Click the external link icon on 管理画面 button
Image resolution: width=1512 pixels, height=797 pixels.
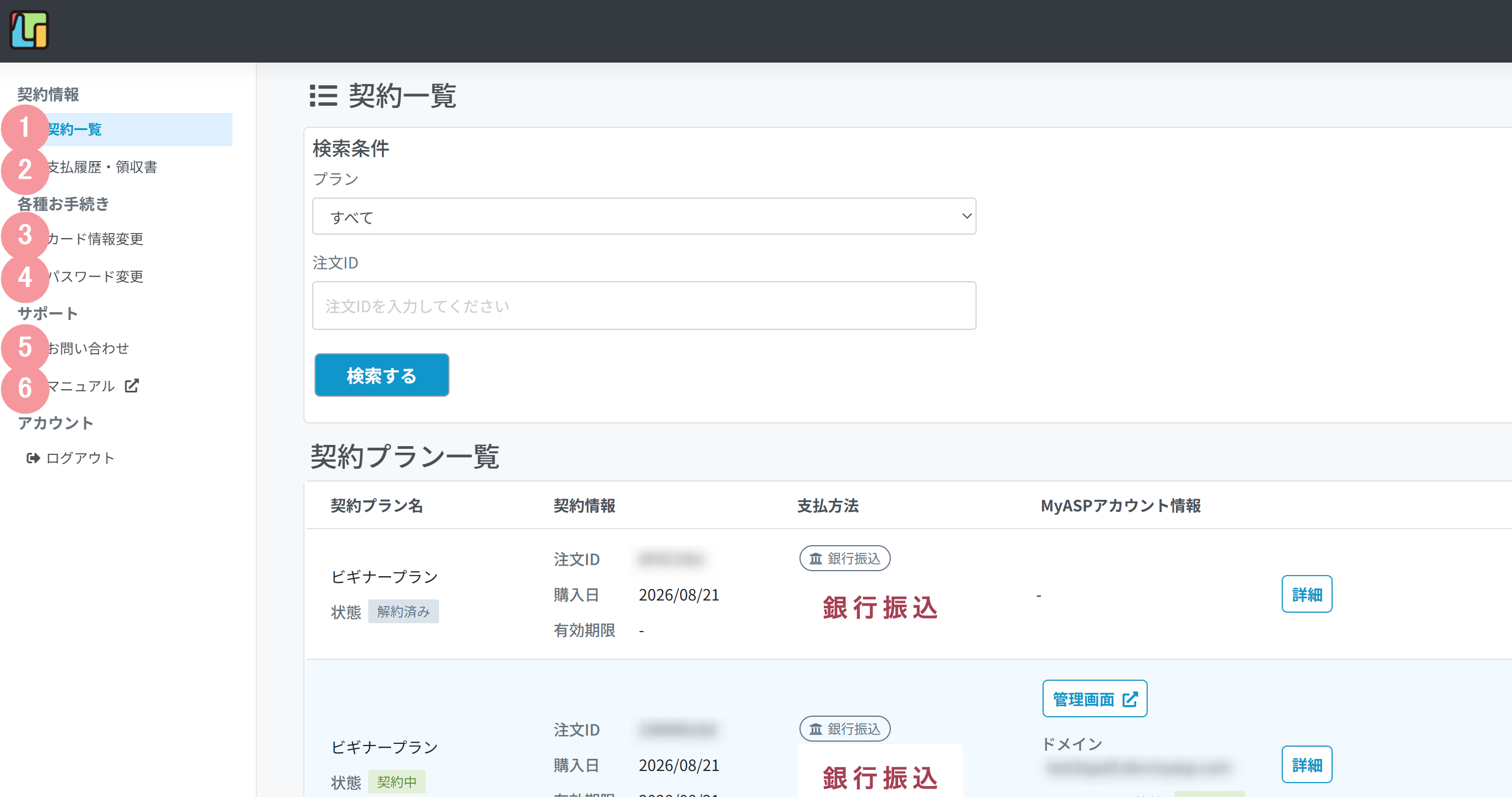[x=1130, y=699]
